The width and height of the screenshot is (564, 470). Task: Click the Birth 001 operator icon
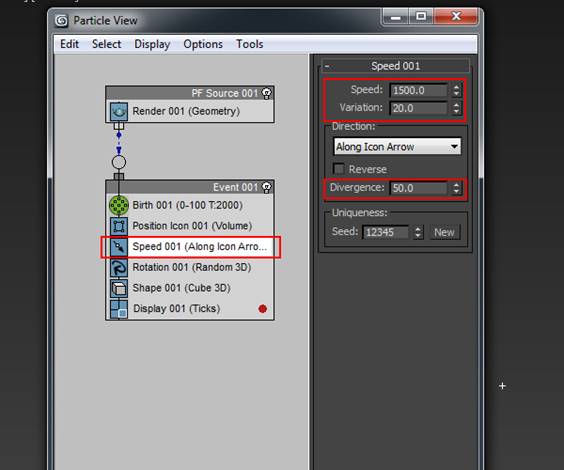pos(119,205)
